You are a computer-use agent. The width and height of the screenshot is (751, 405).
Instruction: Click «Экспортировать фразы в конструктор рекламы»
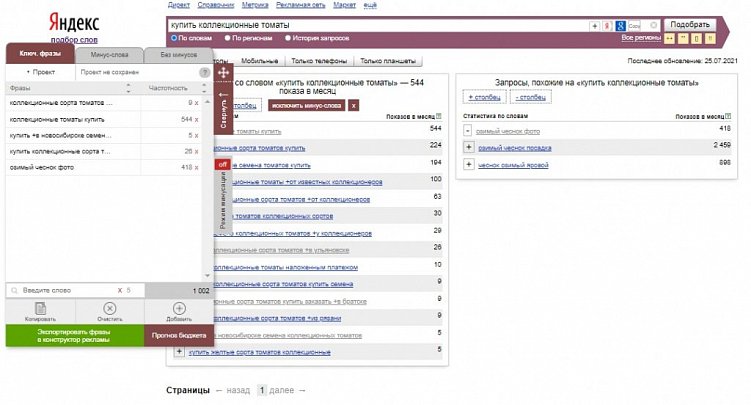pos(75,336)
